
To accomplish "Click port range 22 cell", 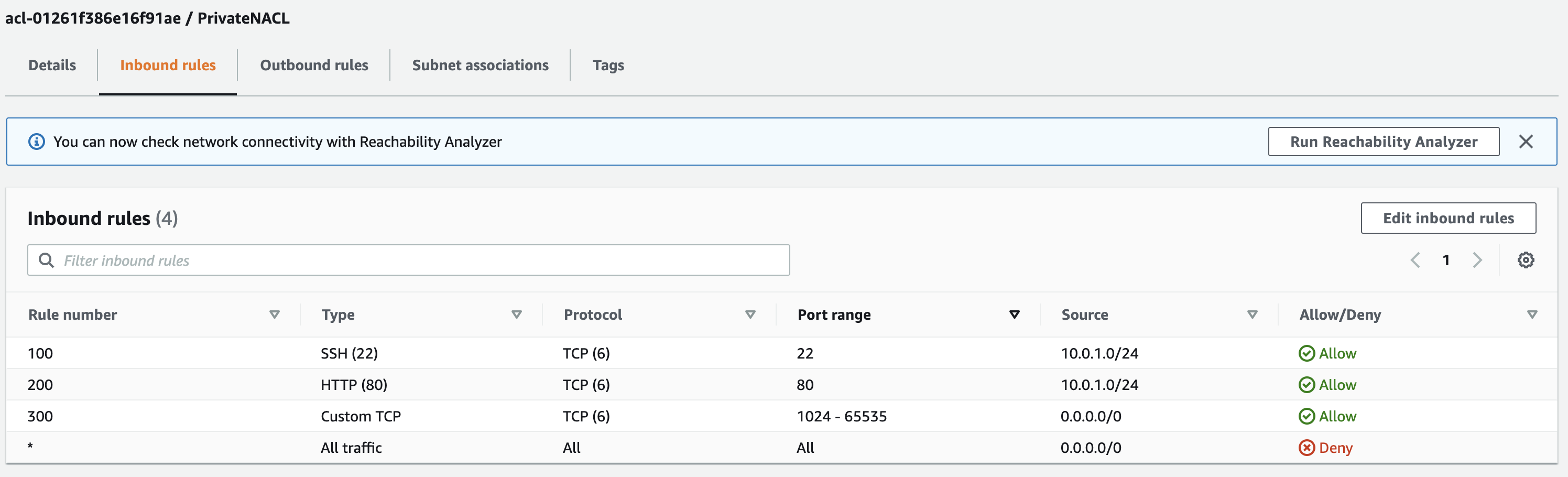I will point(804,353).
